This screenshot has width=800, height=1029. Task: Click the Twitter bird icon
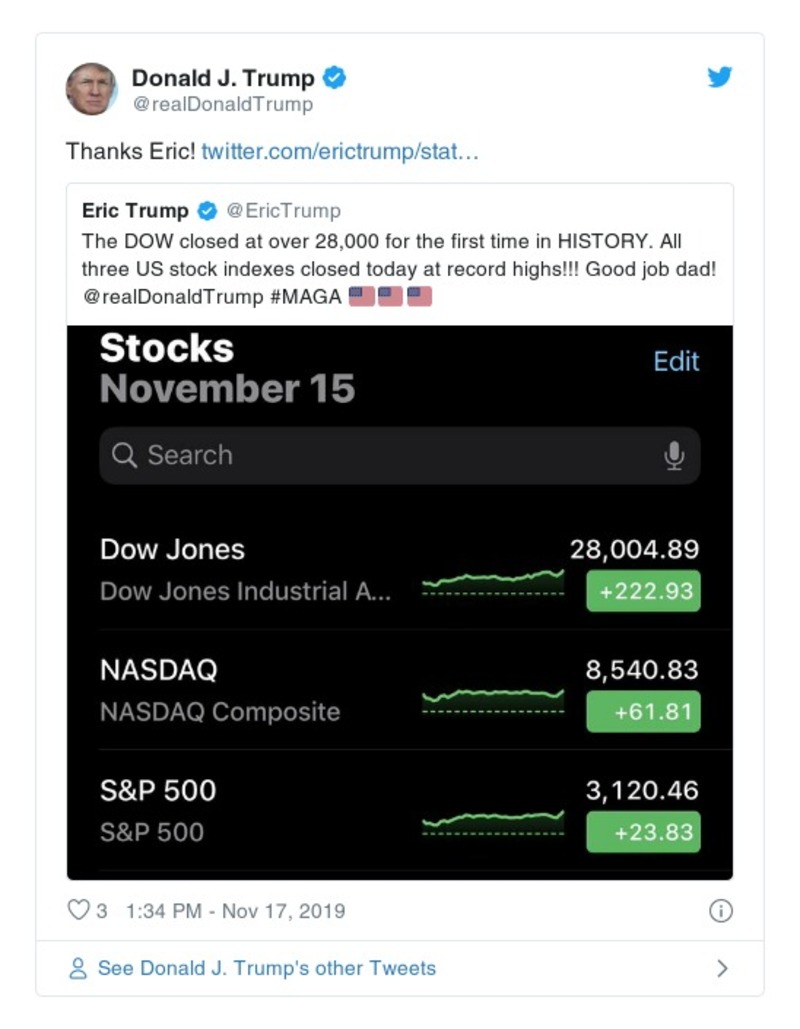click(719, 75)
